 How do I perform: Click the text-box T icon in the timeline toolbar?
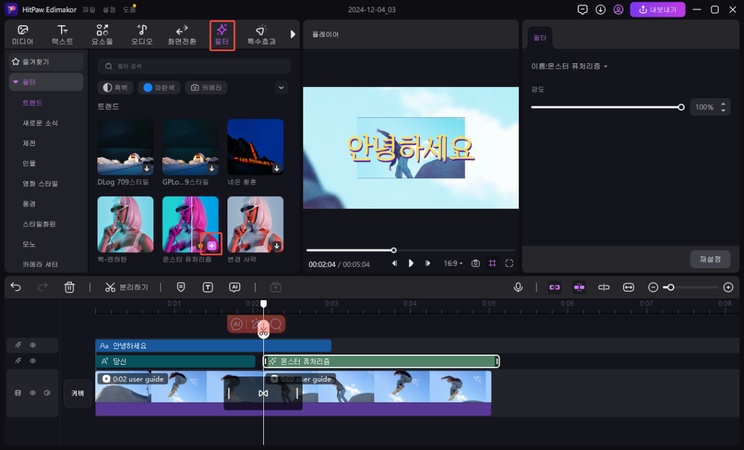(x=208, y=287)
